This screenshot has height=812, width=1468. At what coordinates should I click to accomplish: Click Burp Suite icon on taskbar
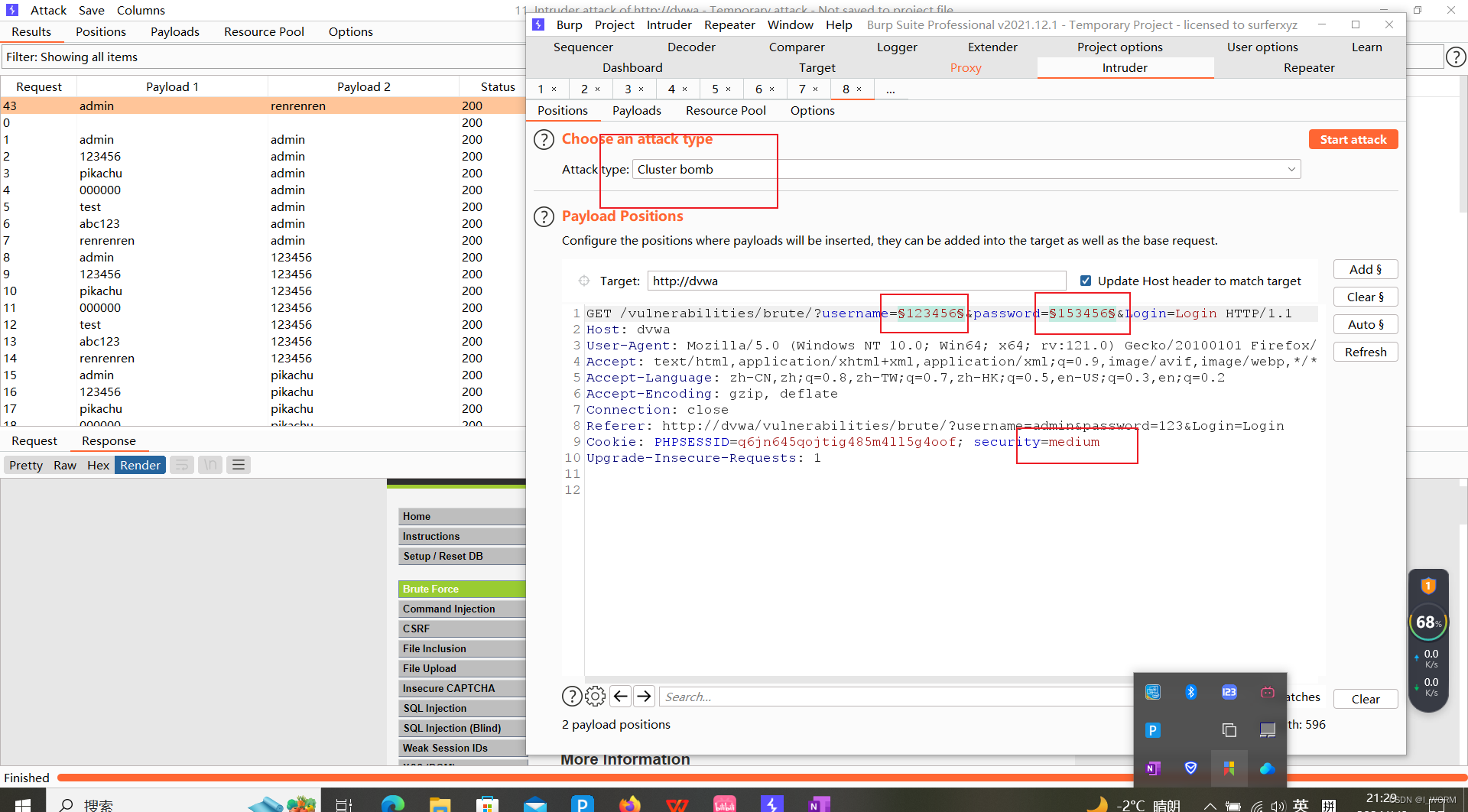(772, 803)
